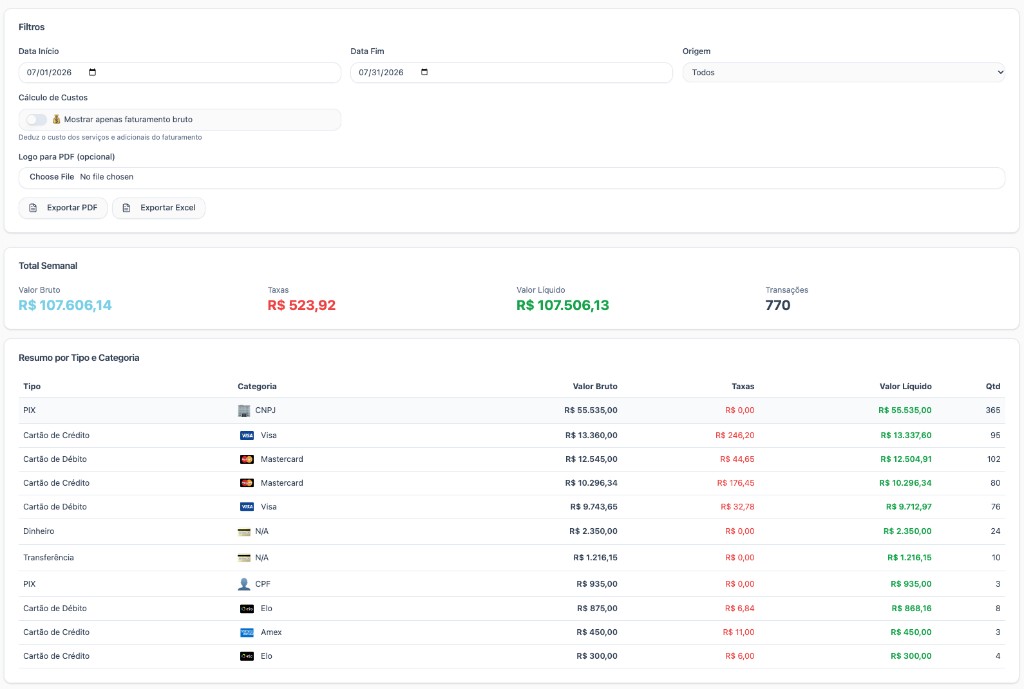This screenshot has height=689, width=1024.
Task: Click the money bag icon beside faturamento bruto
Action: tap(56, 120)
